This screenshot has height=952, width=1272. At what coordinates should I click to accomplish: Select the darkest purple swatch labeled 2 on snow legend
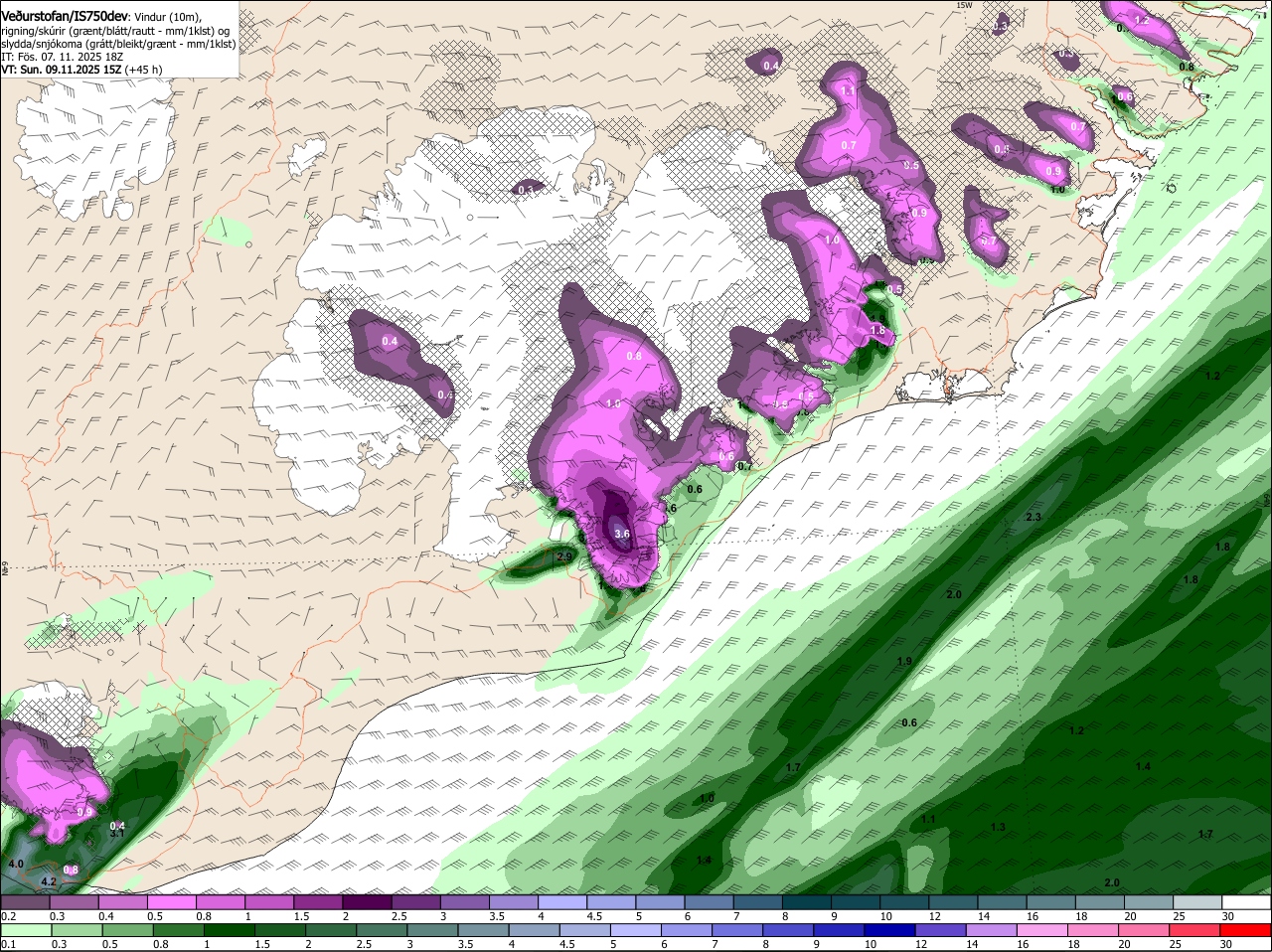(x=367, y=902)
